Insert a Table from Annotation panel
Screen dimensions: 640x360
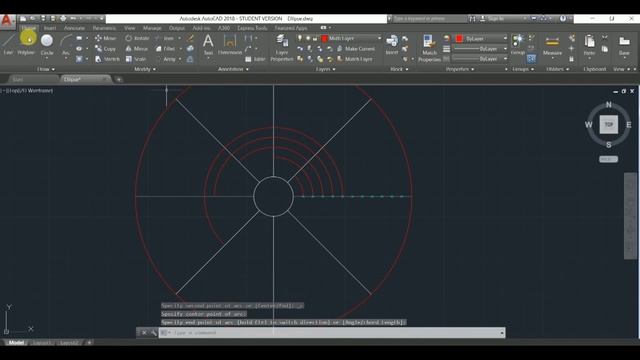click(256, 59)
